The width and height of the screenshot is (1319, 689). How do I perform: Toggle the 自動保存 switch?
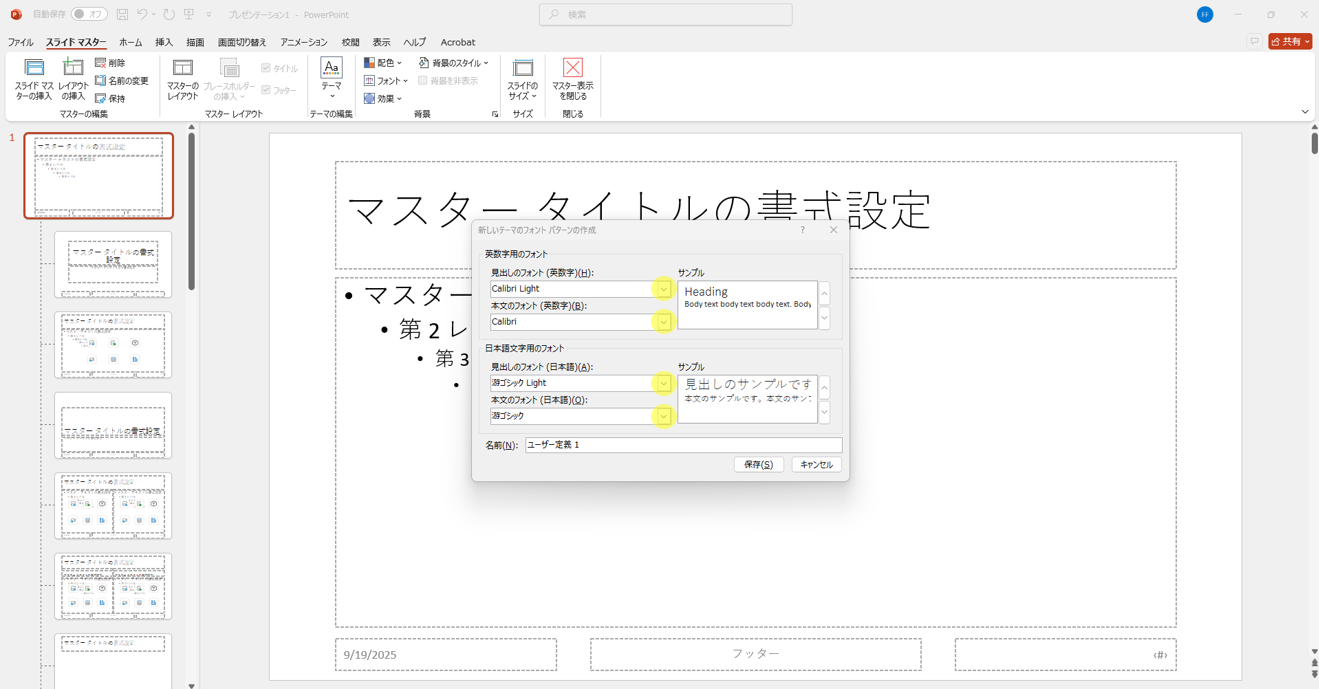coord(89,15)
